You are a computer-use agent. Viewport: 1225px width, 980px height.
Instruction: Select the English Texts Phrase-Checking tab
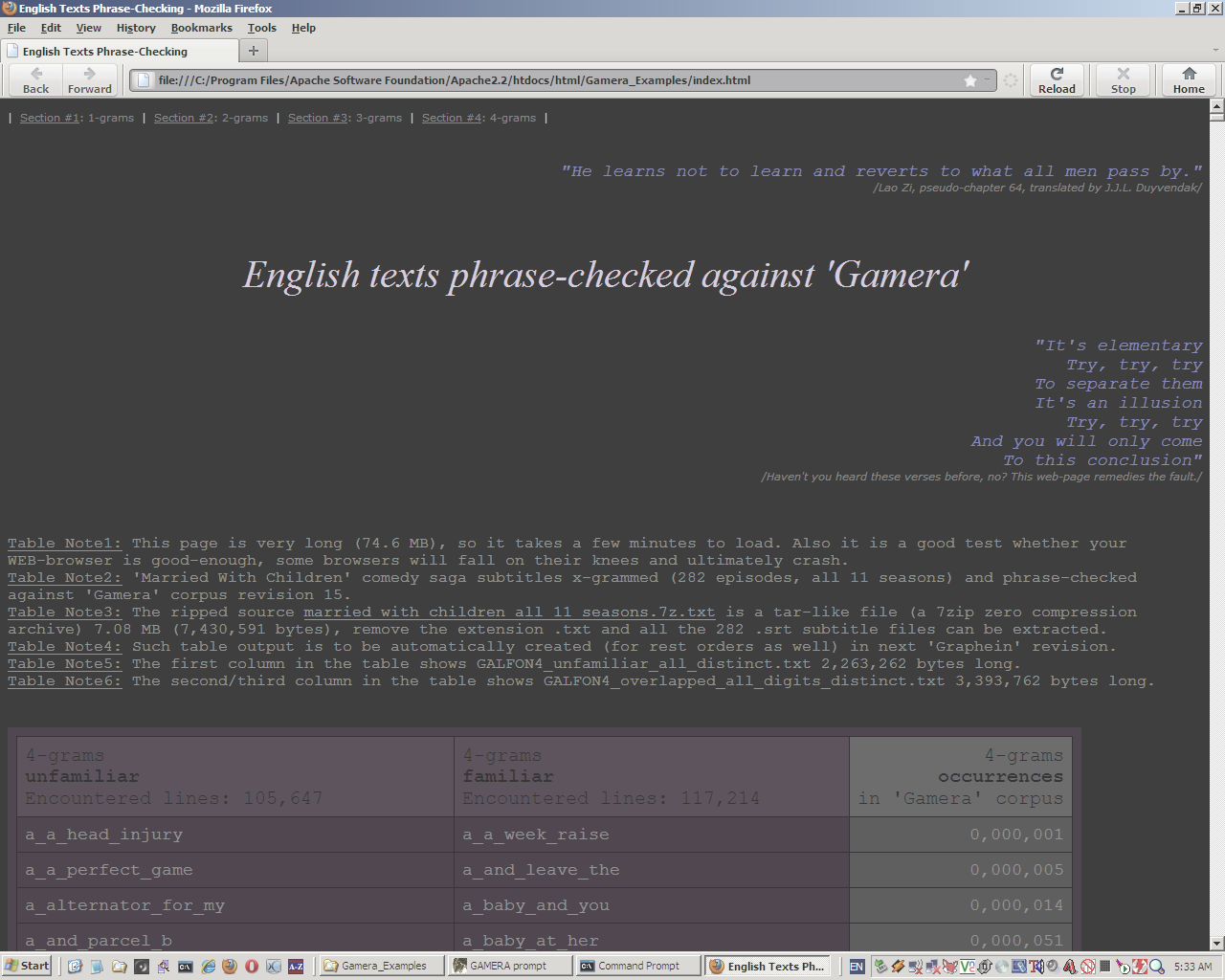pos(119,51)
